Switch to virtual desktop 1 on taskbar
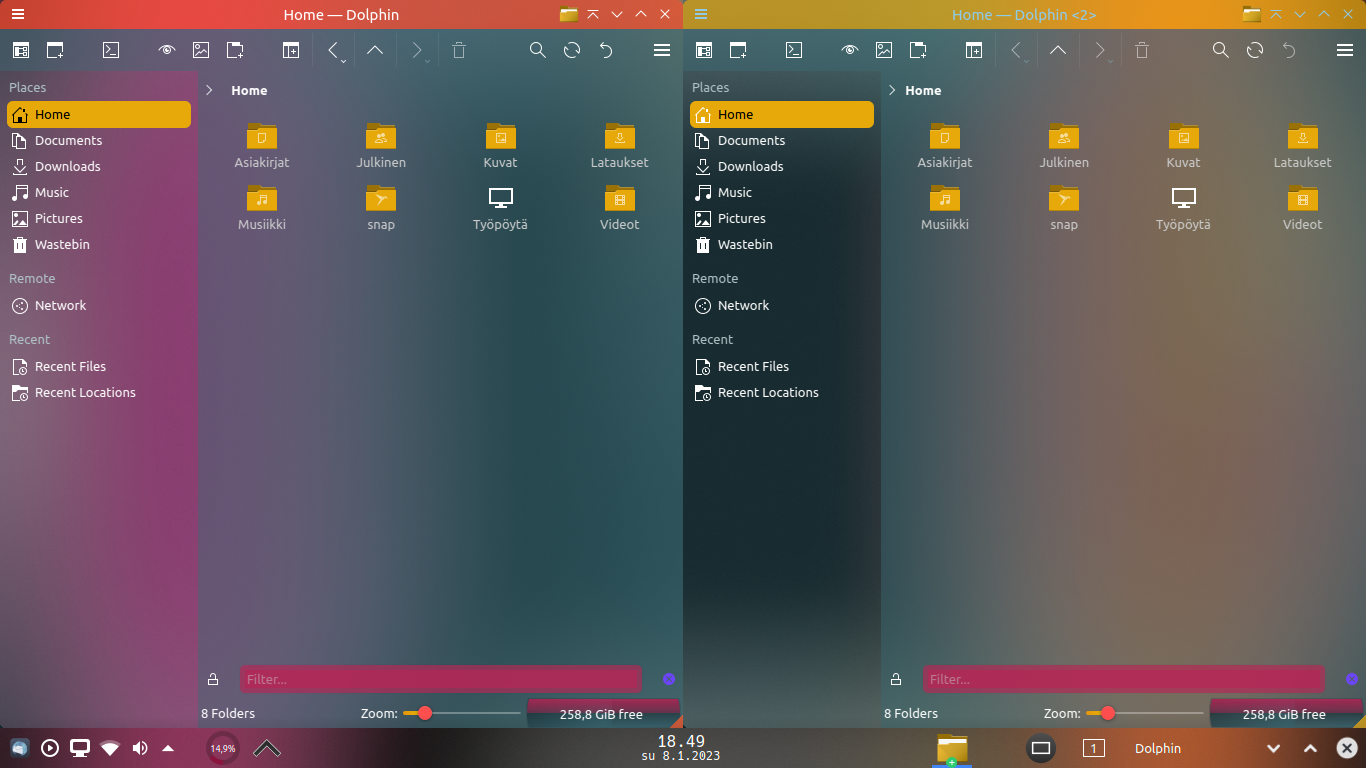1366x768 pixels. click(1094, 748)
